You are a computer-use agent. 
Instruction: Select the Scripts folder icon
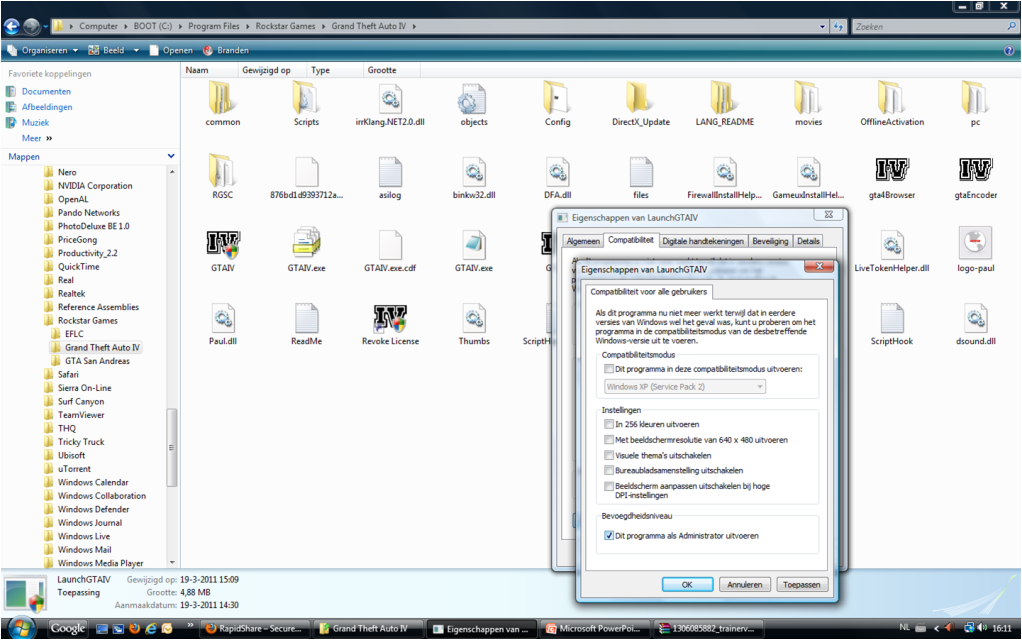point(306,98)
